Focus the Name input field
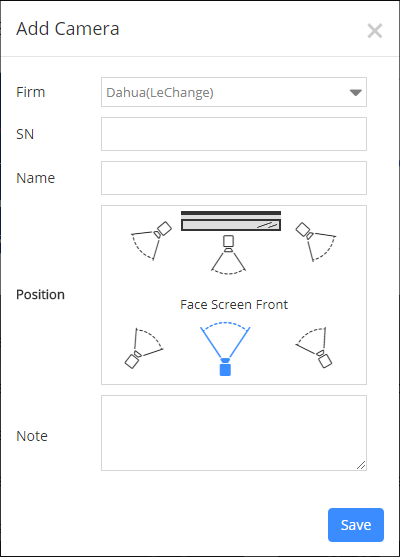The height and width of the screenshot is (557, 400). (234, 178)
